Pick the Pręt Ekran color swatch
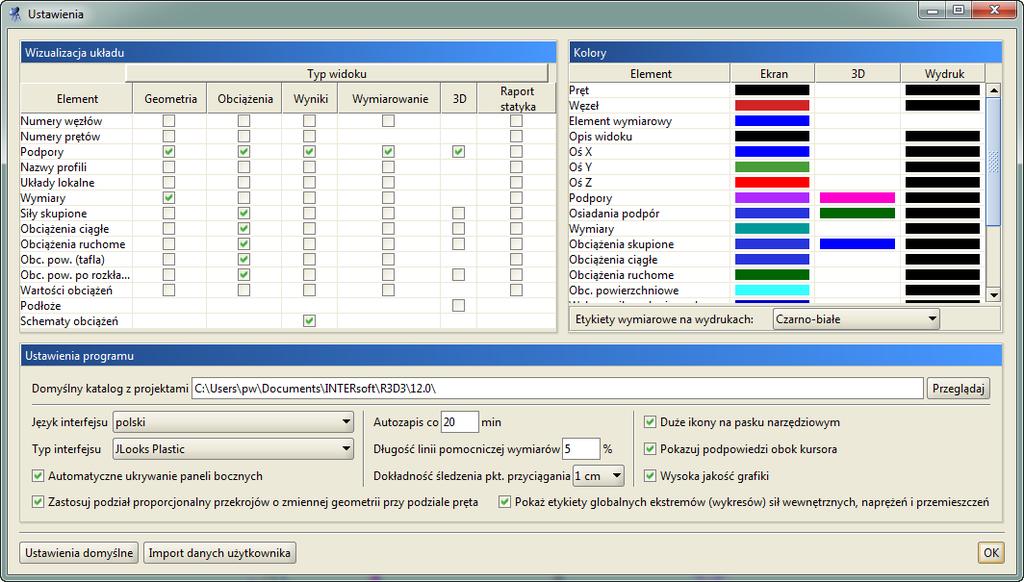 772,90
